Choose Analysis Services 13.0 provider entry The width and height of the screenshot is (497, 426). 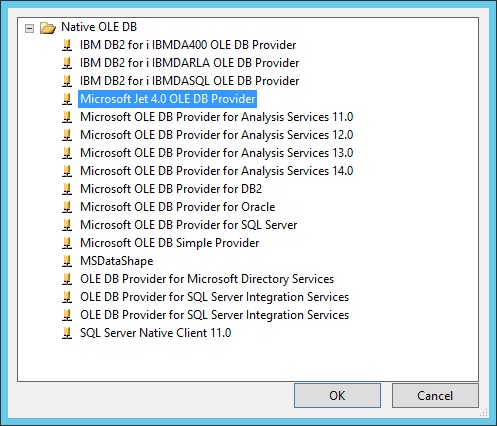(216, 153)
